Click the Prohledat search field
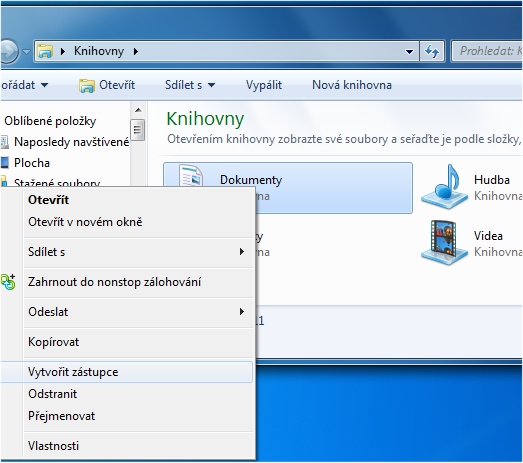The image size is (523, 463). pyautogui.click(x=487, y=51)
